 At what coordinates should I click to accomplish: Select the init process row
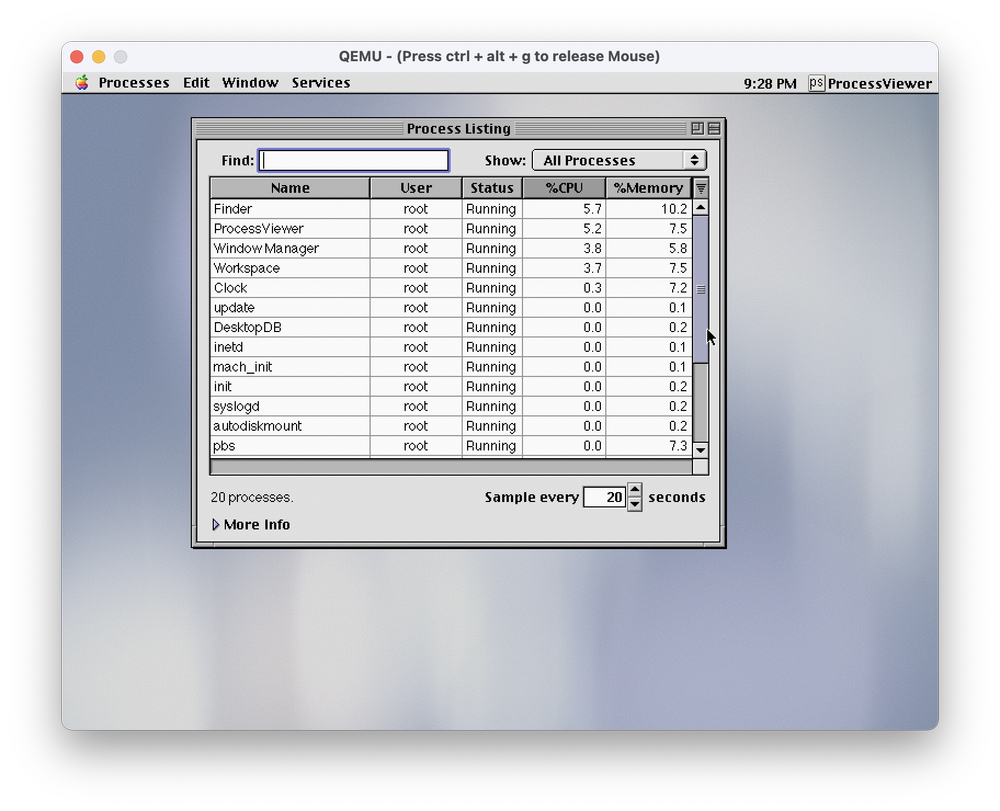click(x=451, y=387)
